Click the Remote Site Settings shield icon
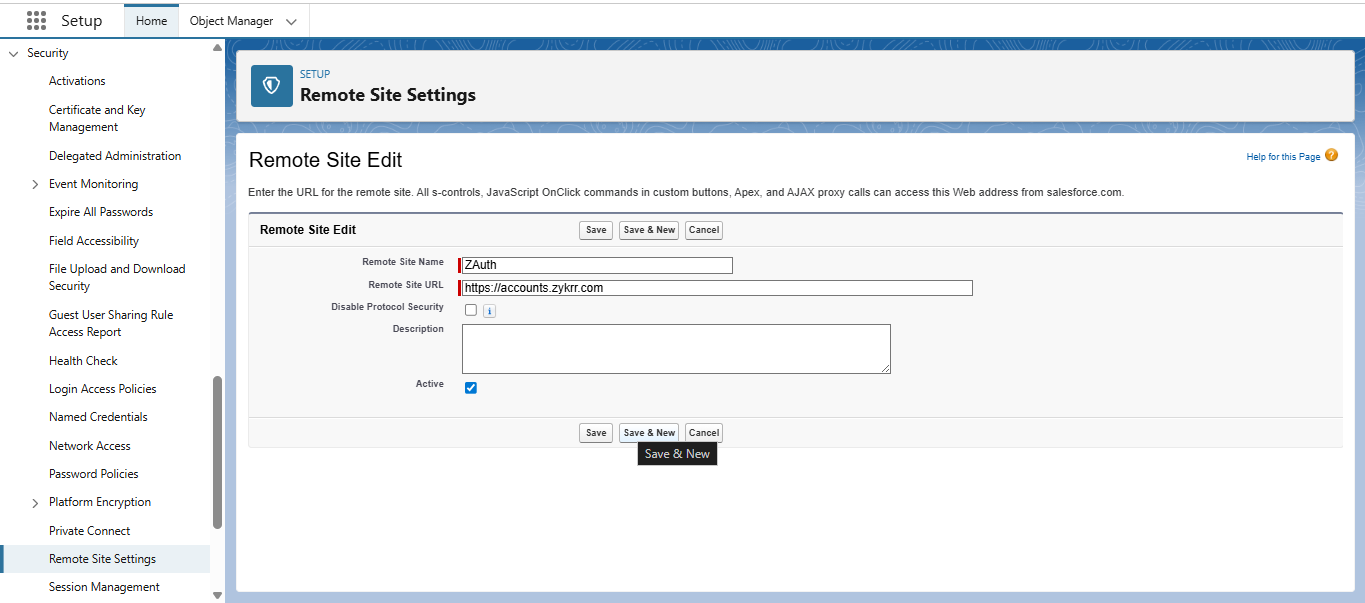The height and width of the screenshot is (603, 1365). click(x=271, y=86)
